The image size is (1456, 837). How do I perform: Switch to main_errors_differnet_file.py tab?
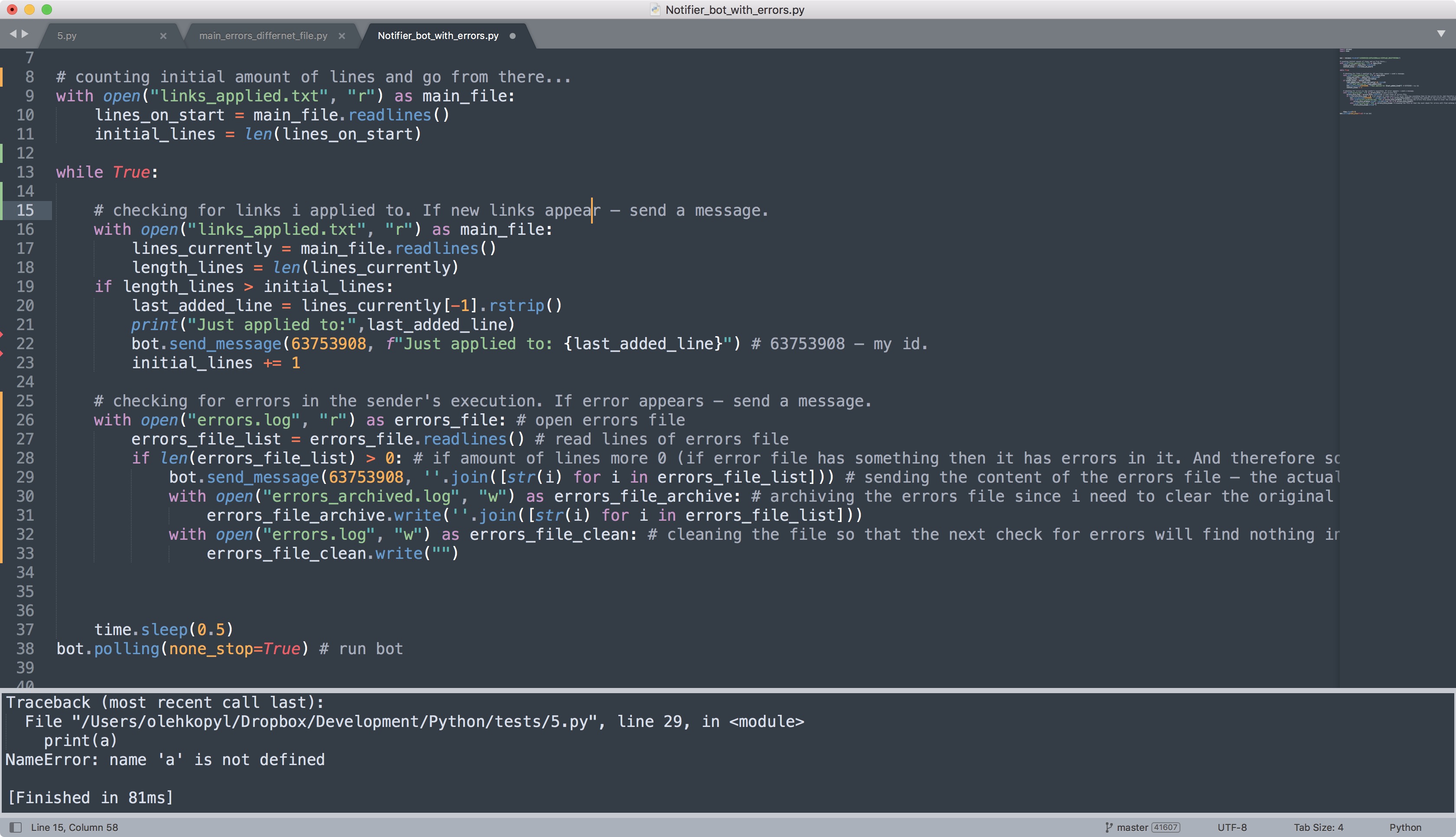pyautogui.click(x=263, y=36)
